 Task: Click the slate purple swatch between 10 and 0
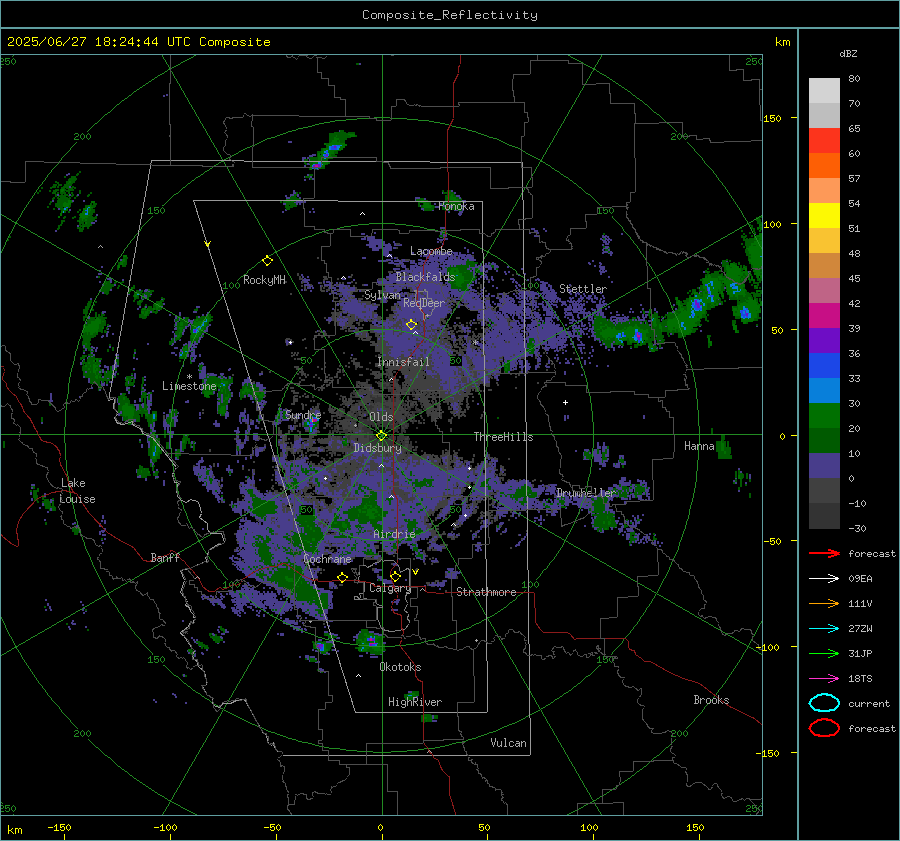tap(824, 466)
